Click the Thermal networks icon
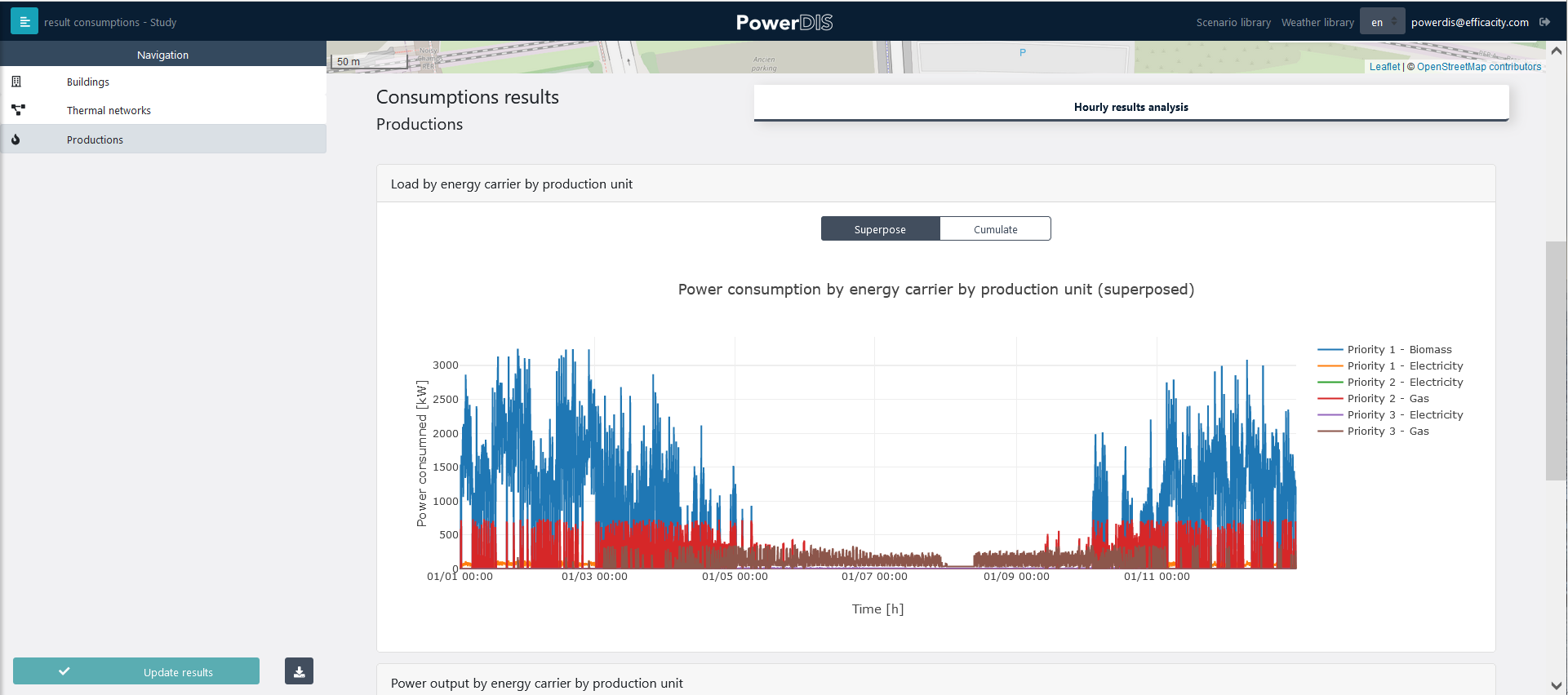 coord(18,110)
